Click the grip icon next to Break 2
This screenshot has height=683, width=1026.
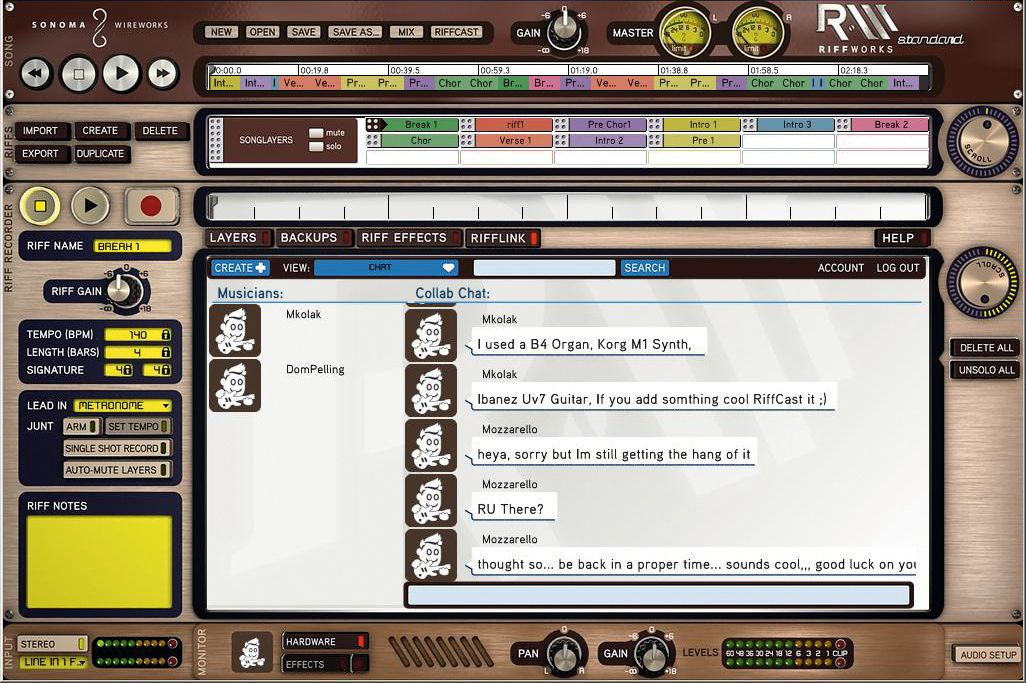(843, 124)
